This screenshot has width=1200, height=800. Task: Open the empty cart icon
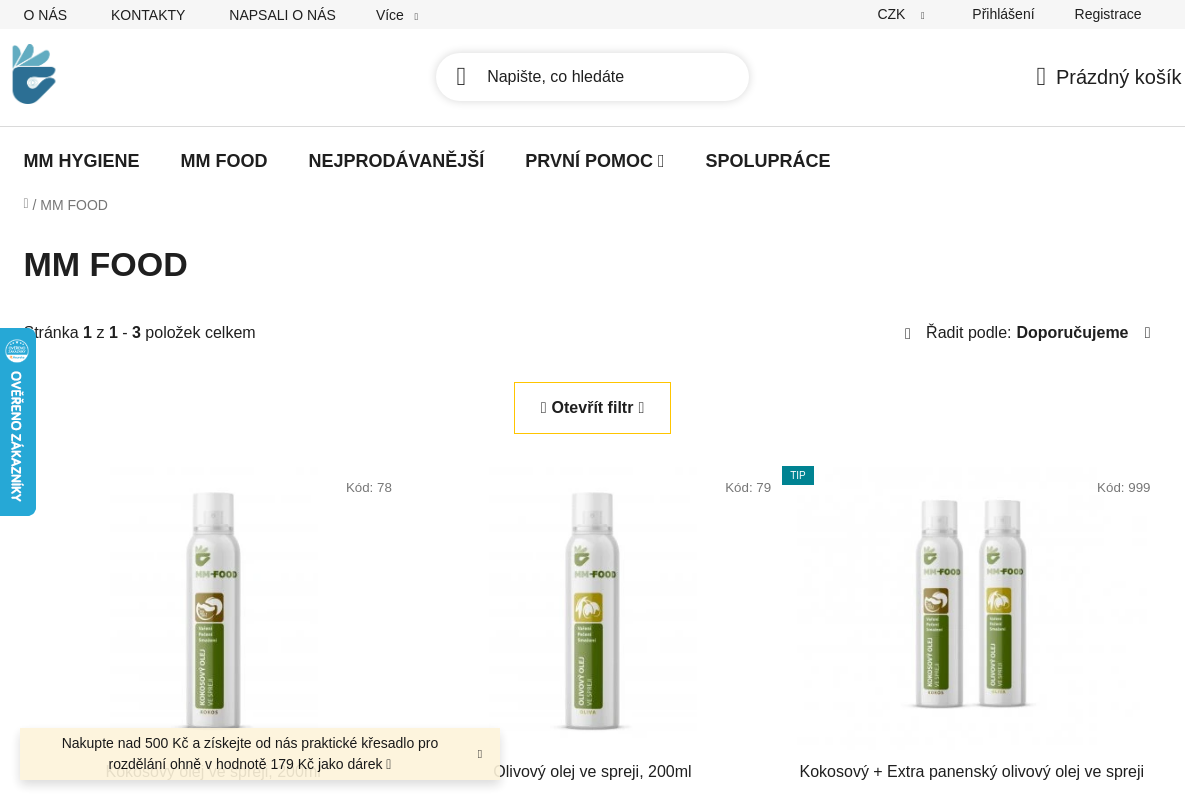tap(1041, 77)
